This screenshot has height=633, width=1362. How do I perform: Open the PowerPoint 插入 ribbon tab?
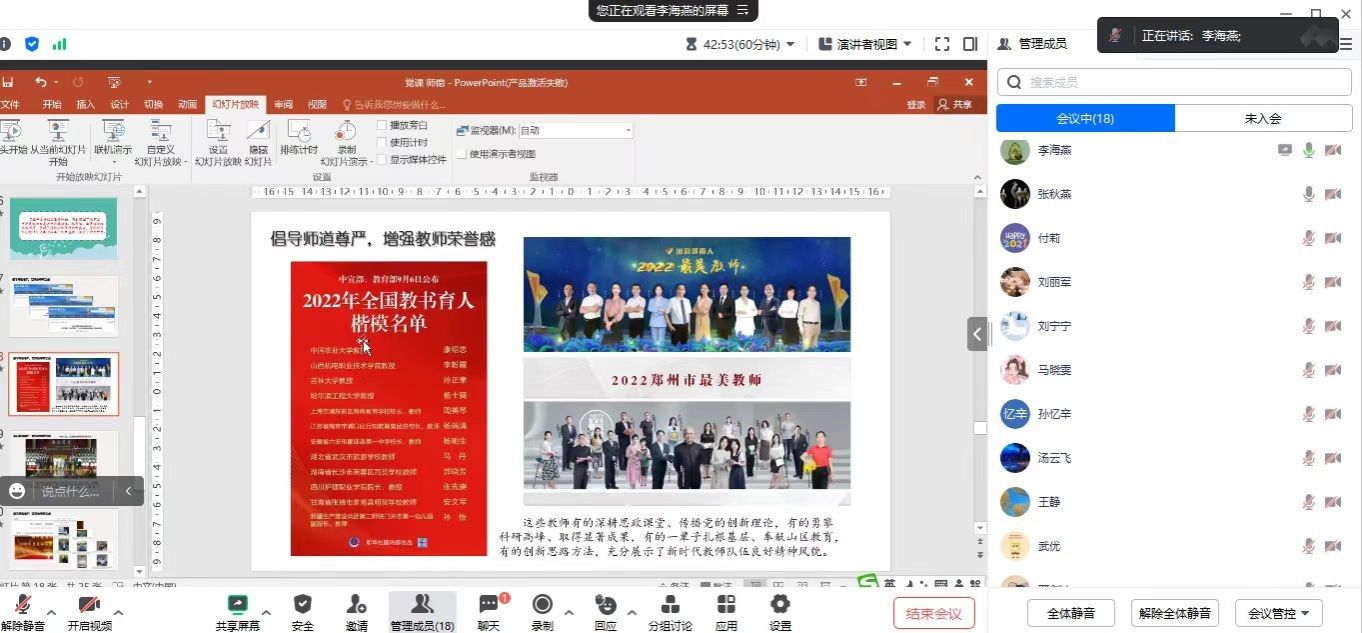point(86,104)
